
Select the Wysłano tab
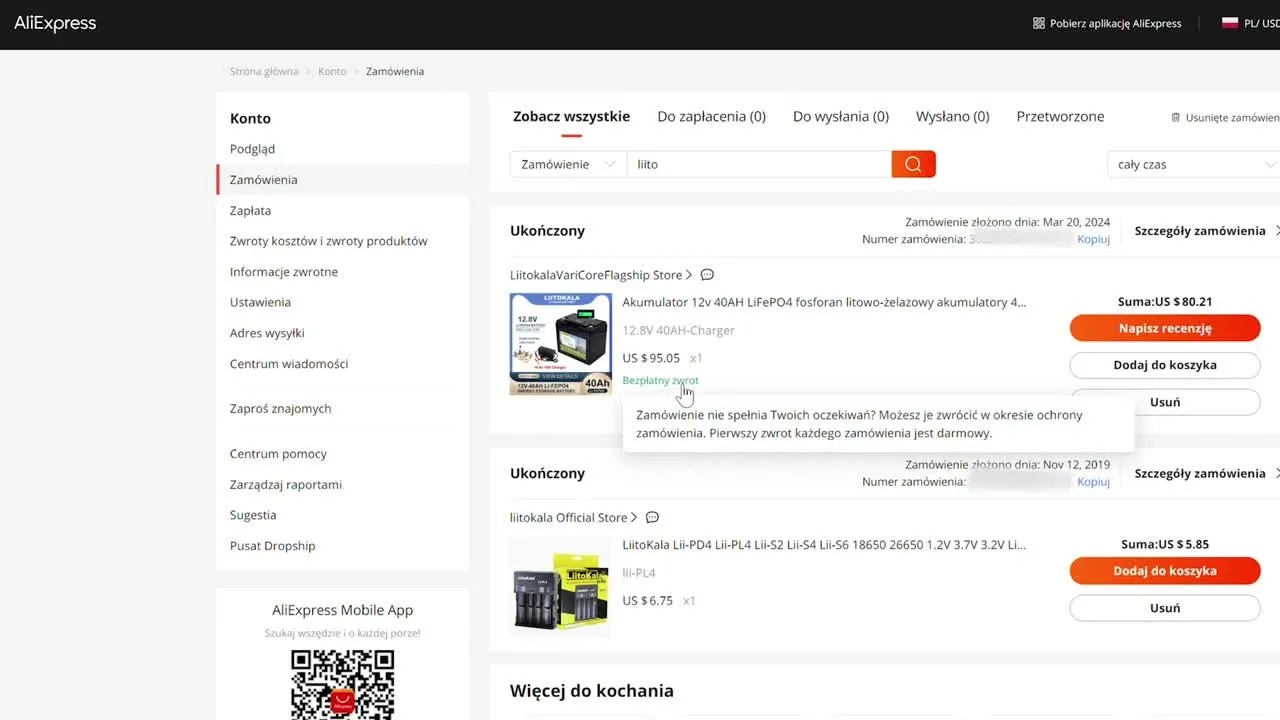[x=952, y=116]
